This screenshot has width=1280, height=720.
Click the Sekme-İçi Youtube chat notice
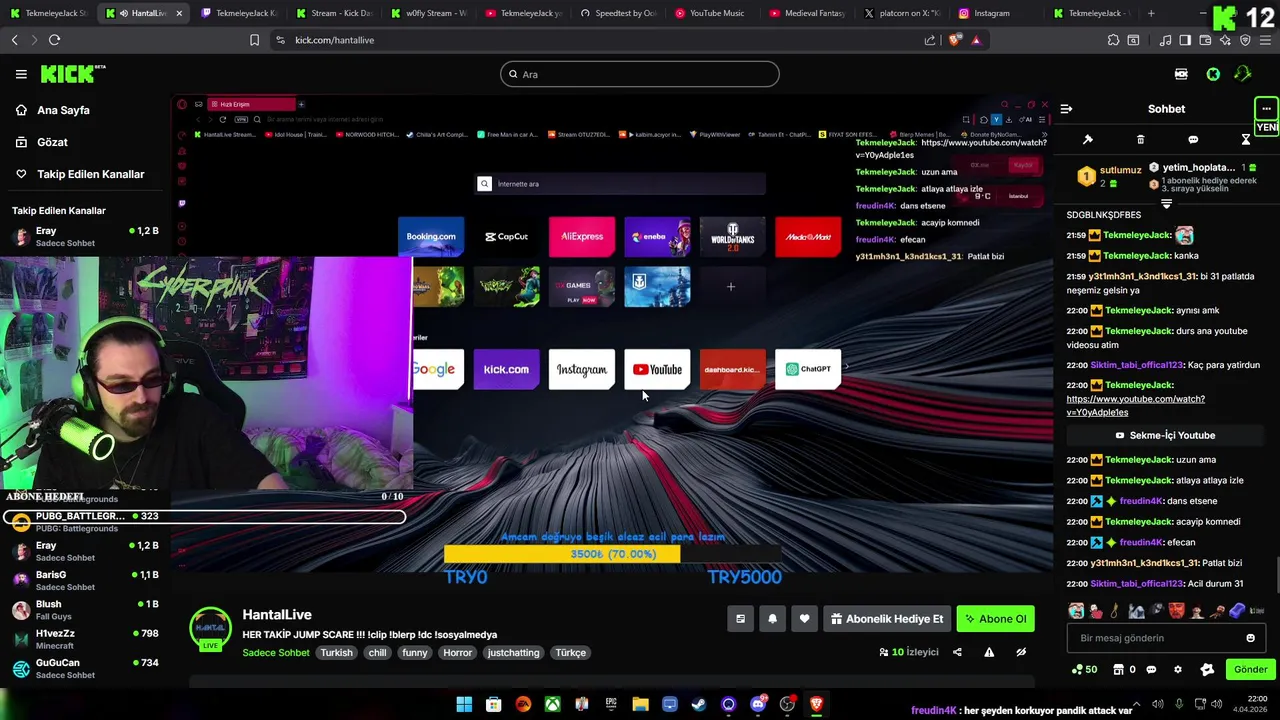(x=1165, y=435)
